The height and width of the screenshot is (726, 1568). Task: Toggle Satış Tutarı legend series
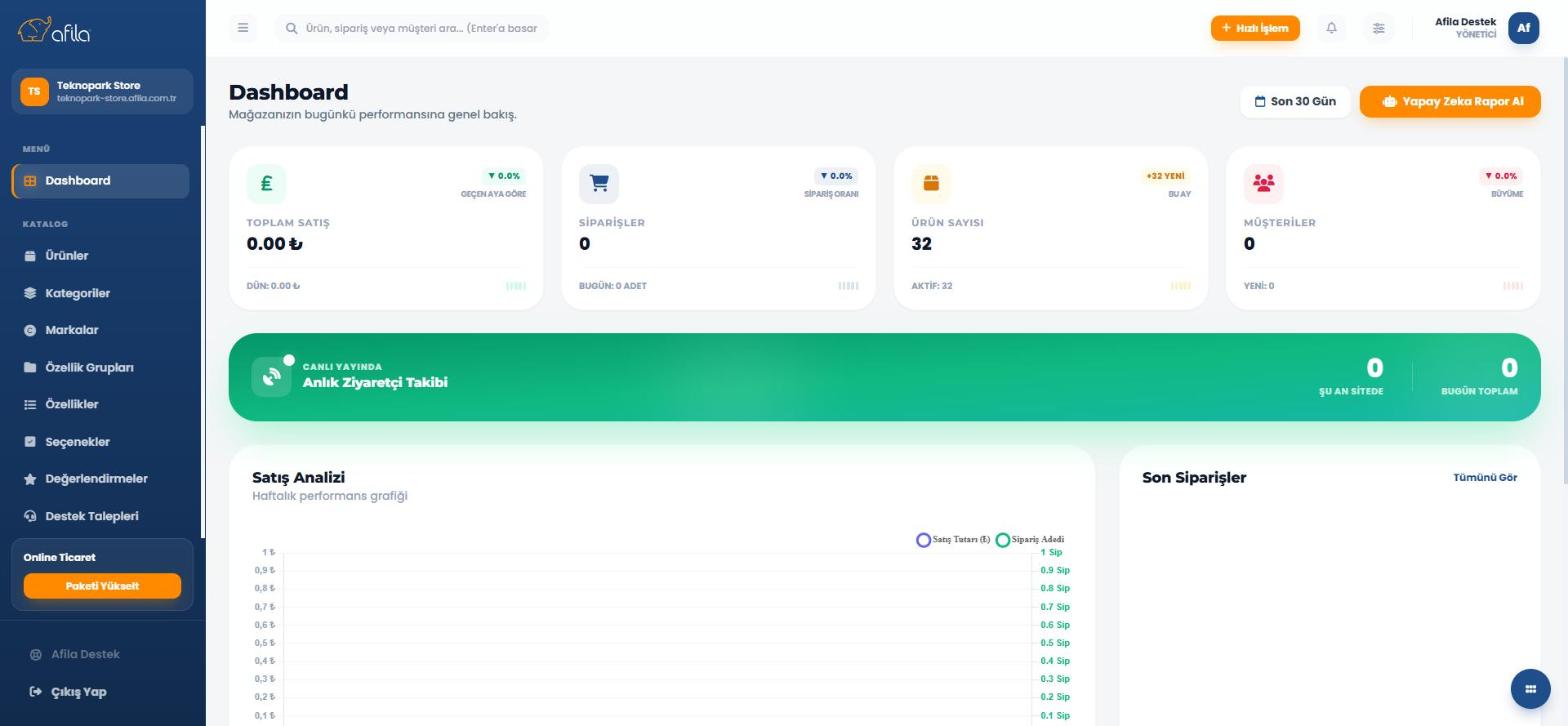click(x=953, y=540)
